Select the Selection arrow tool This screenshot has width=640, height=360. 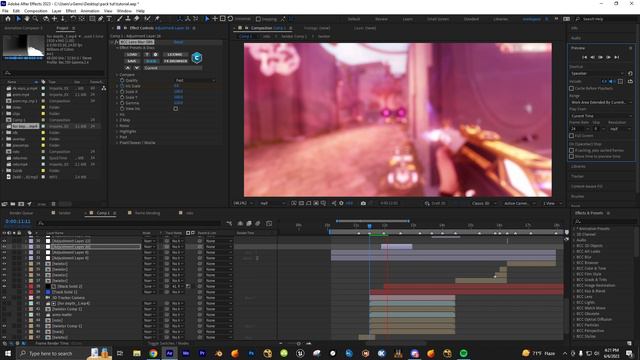tap(18, 19)
